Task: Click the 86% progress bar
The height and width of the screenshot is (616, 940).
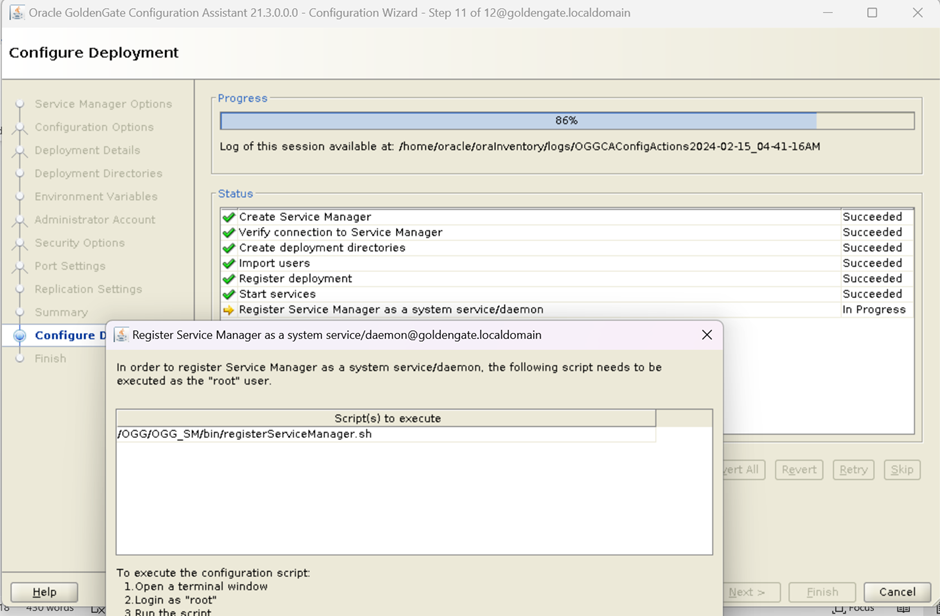Action: 566,121
